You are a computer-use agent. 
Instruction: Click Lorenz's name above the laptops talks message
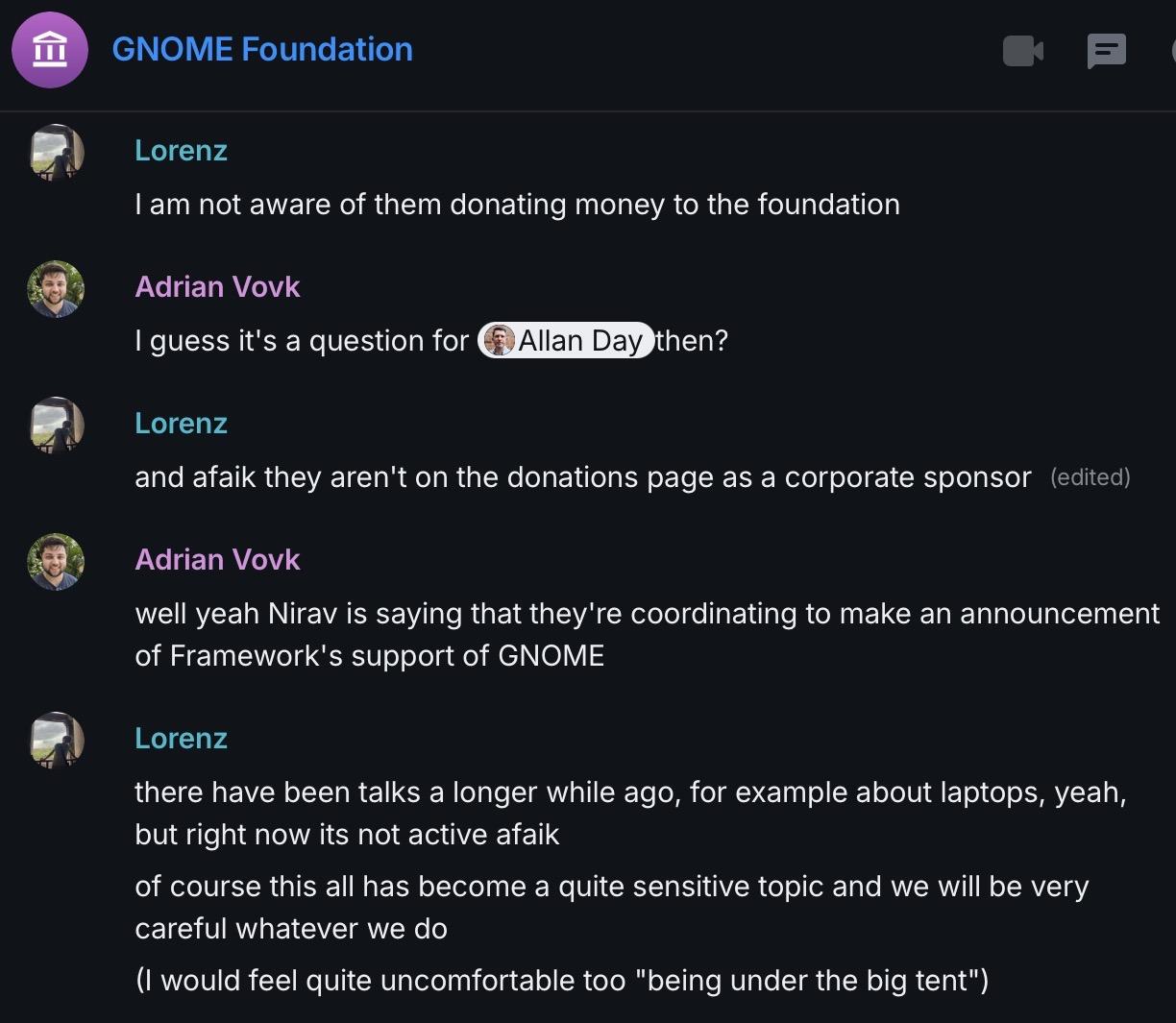181,739
